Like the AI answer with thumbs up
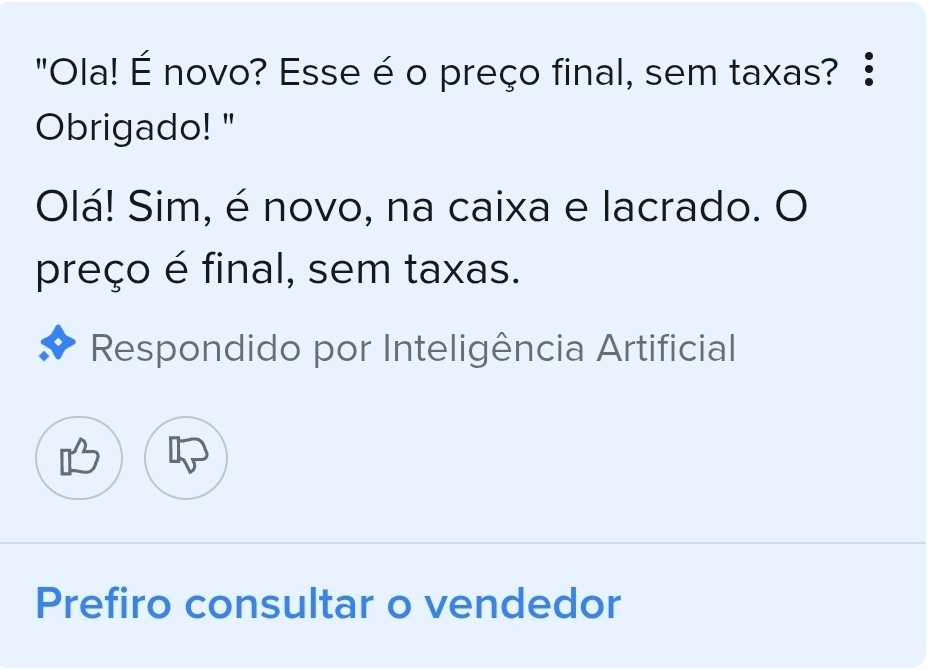The height and width of the screenshot is (670, 941). coord(80,458)
